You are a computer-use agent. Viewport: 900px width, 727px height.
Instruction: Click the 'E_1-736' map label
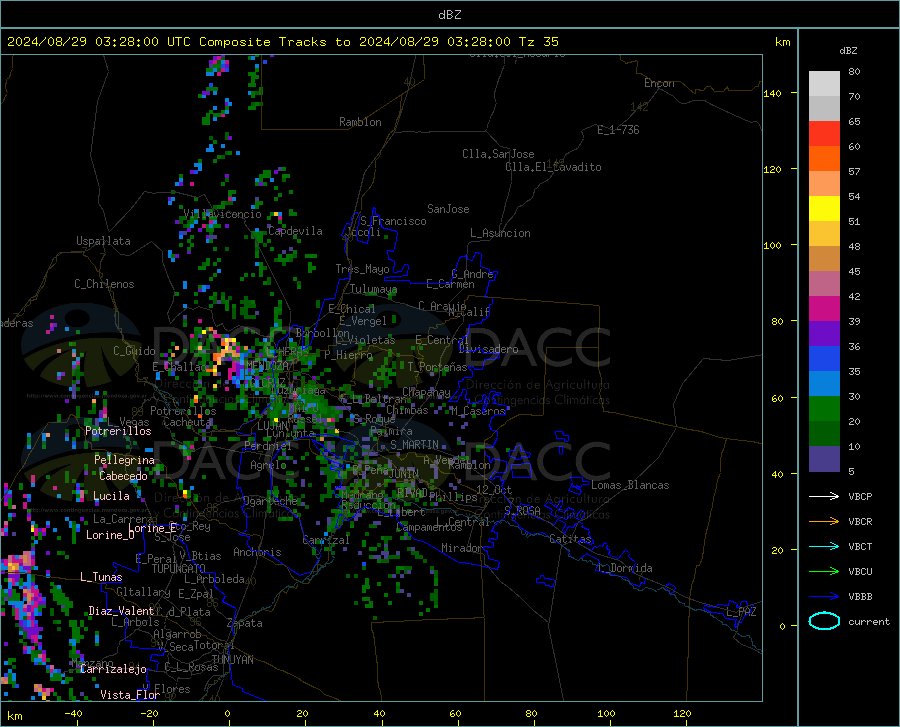click(x=618, y=130)
